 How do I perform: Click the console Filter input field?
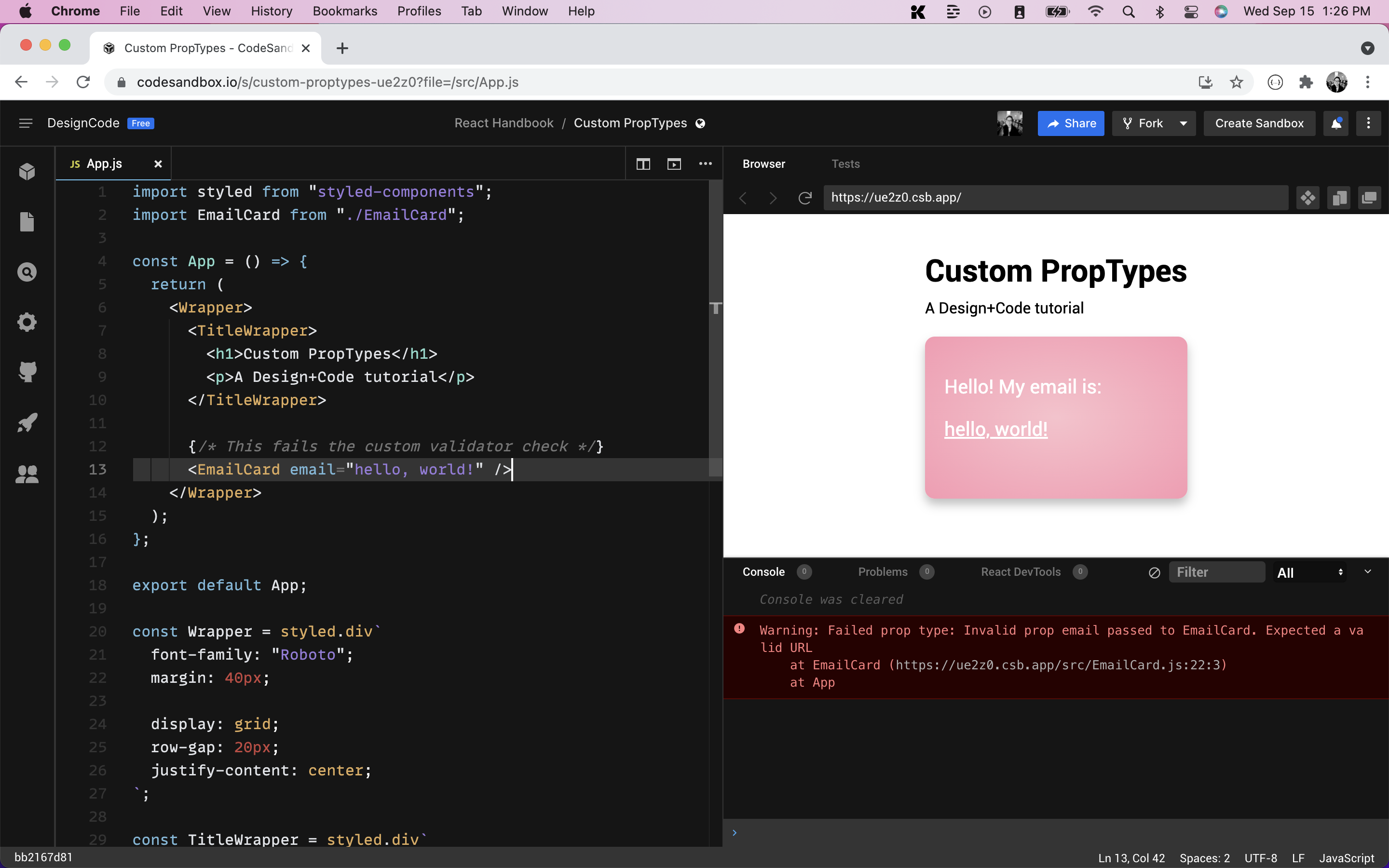point(1216,572)
